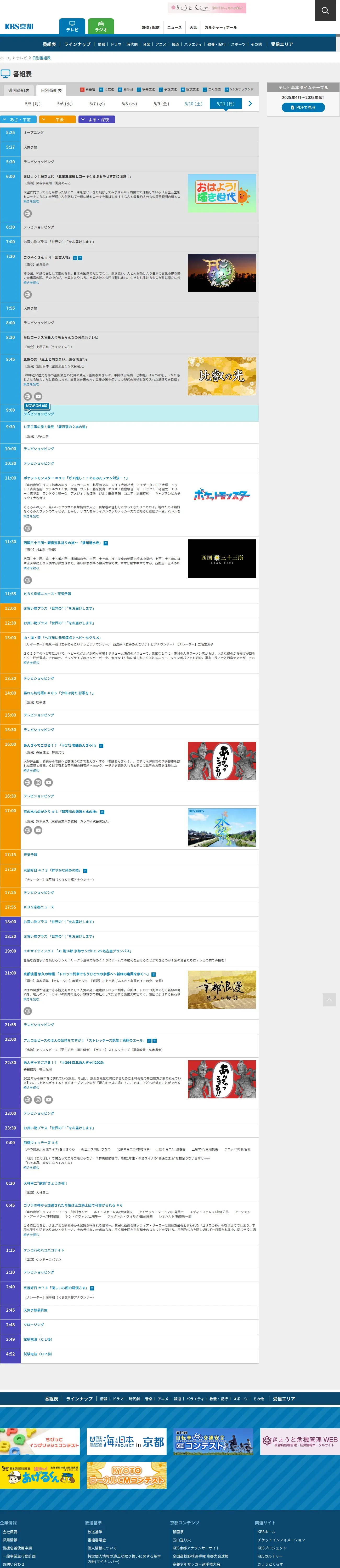Viewport: 340px width, 1568px height.
Task: Open the SNS / 配信 menu
Action: [x=150, y=27]
